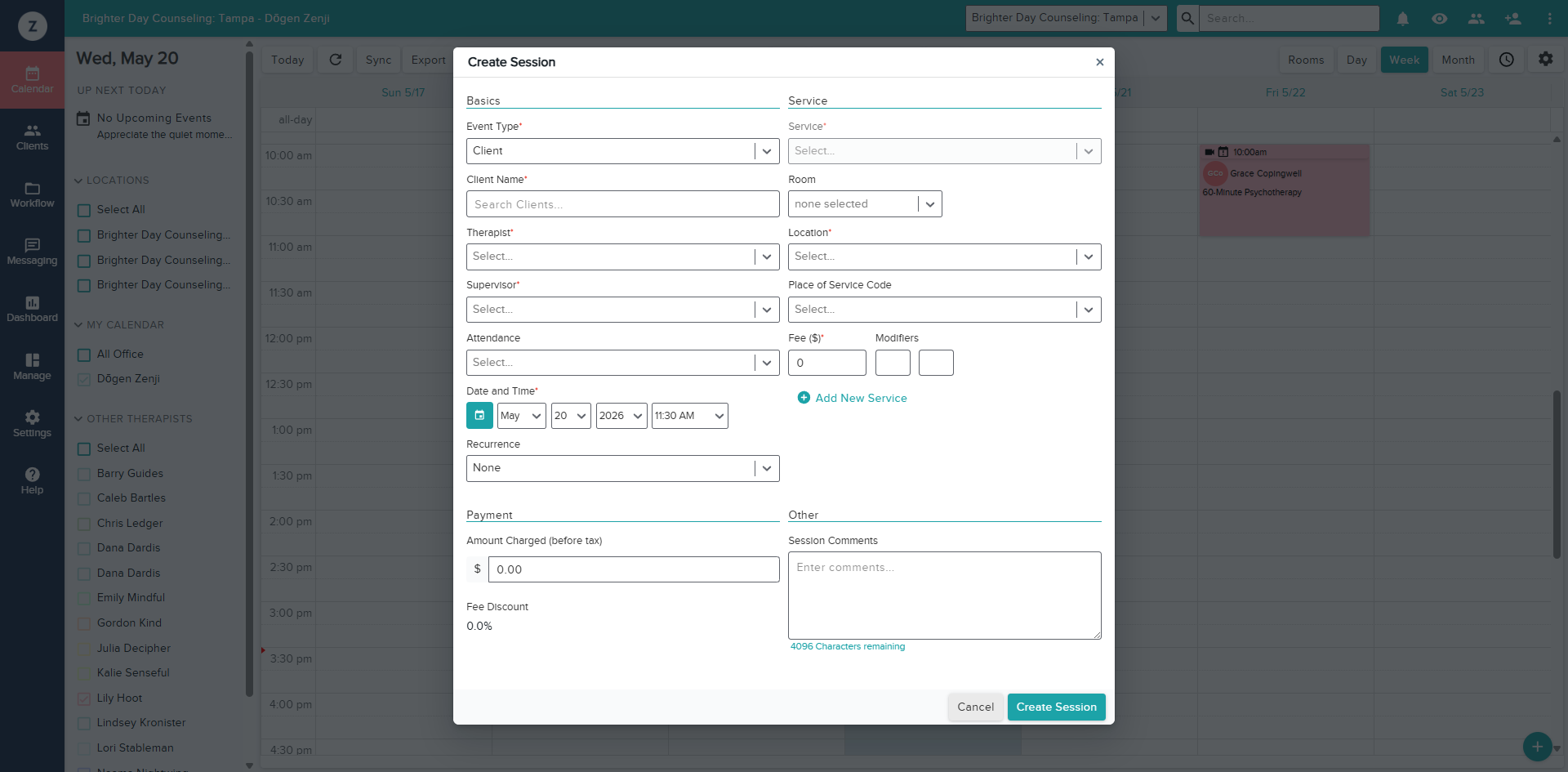
Task: Switch to Day calendar view
Action: (1356, 60)
